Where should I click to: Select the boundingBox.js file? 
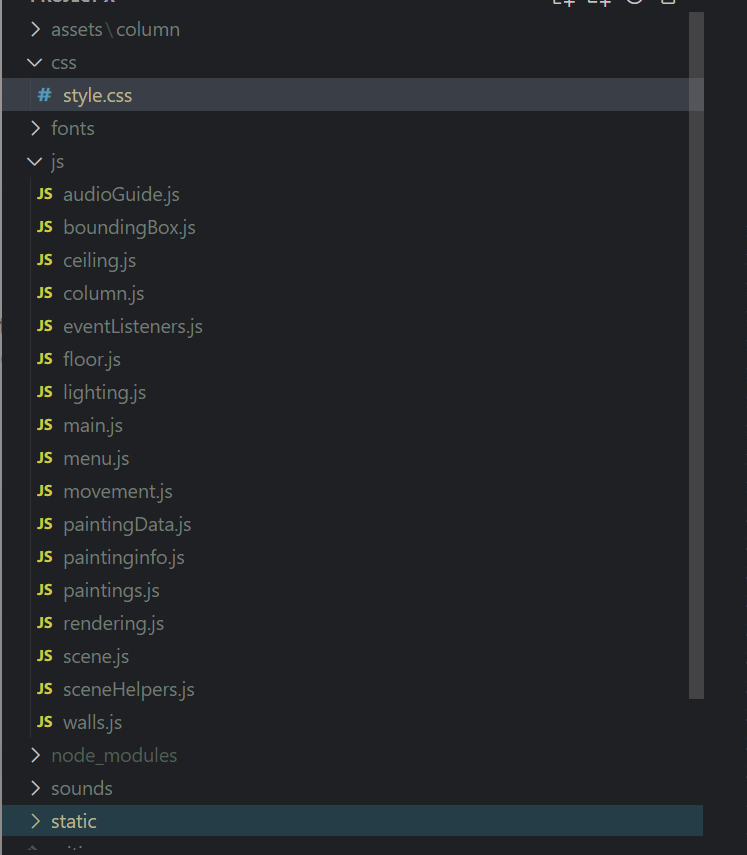click(x=129, y=226)
